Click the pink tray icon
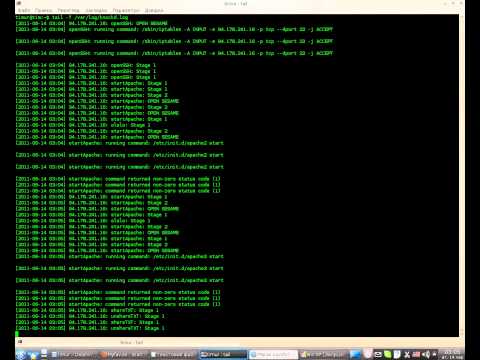 pyautogui.click(x=368, y=354)
